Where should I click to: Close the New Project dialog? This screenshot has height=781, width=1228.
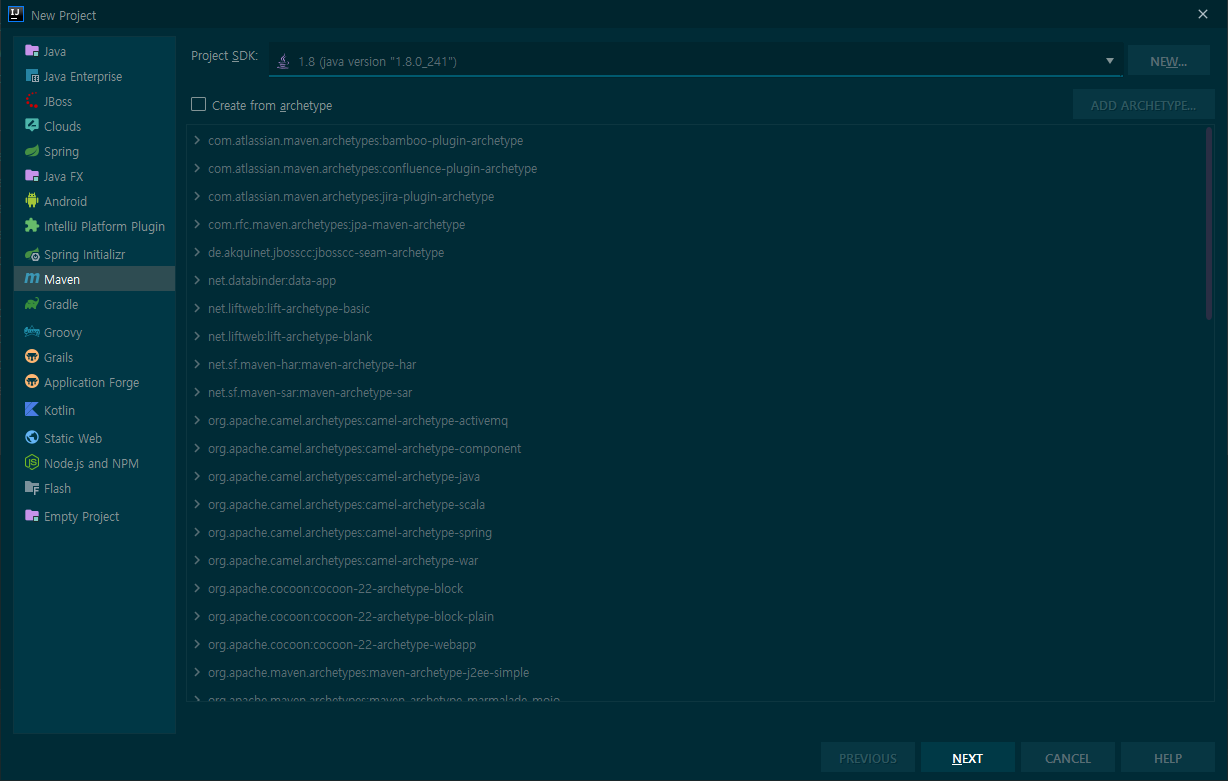coord(1203,14)
